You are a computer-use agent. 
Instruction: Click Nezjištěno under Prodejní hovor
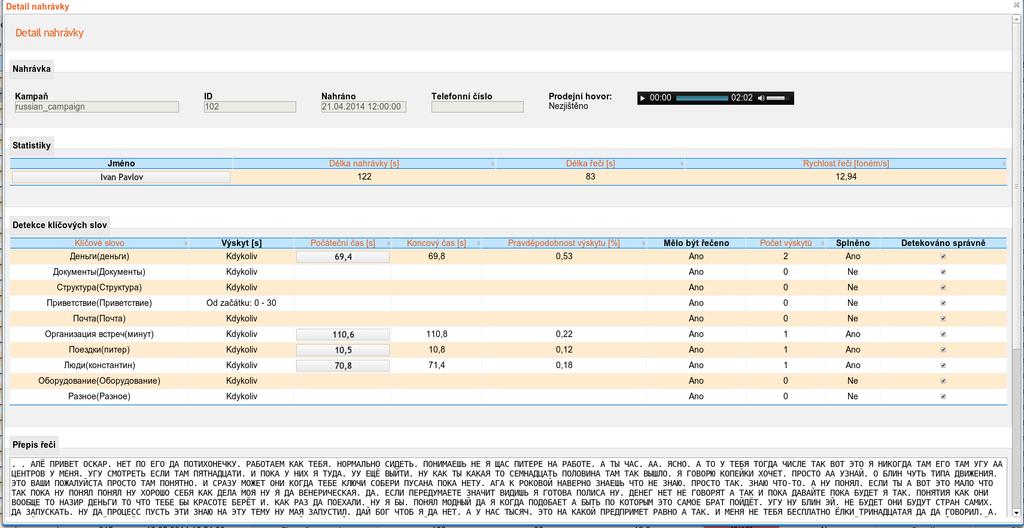coord(568,106)
